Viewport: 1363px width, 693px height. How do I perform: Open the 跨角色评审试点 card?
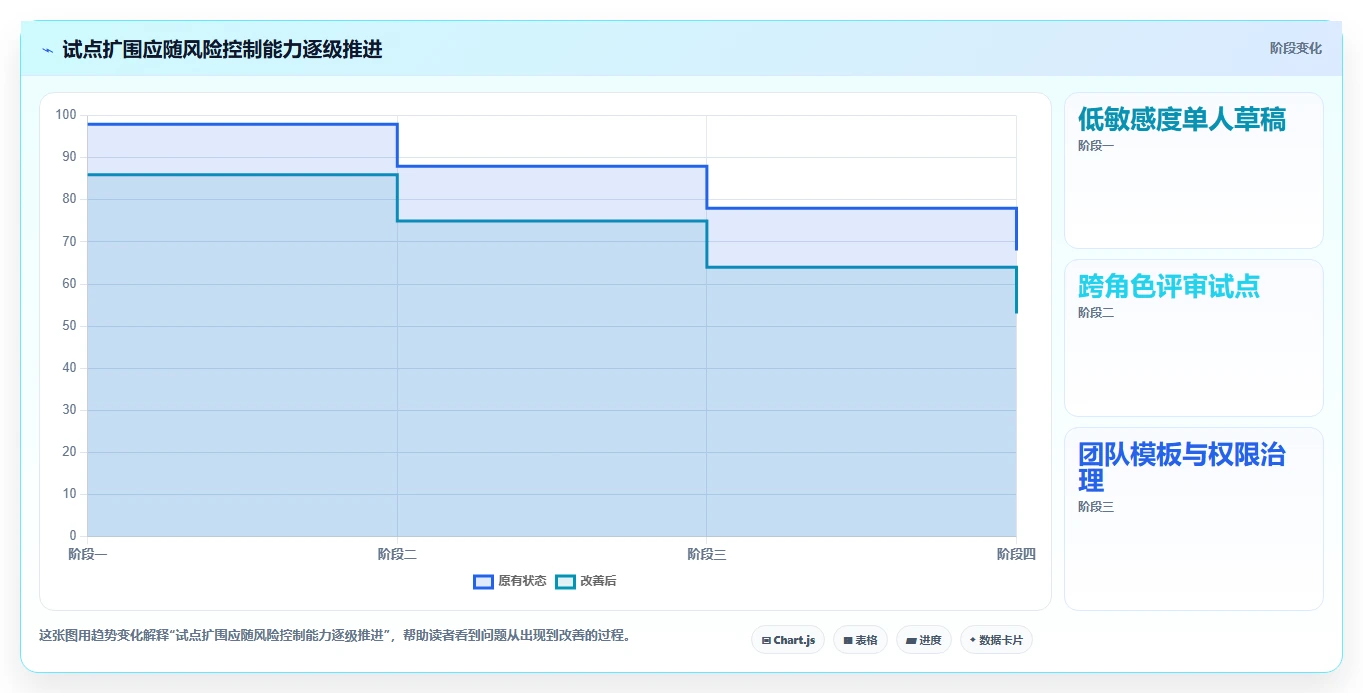(1194, 338)
